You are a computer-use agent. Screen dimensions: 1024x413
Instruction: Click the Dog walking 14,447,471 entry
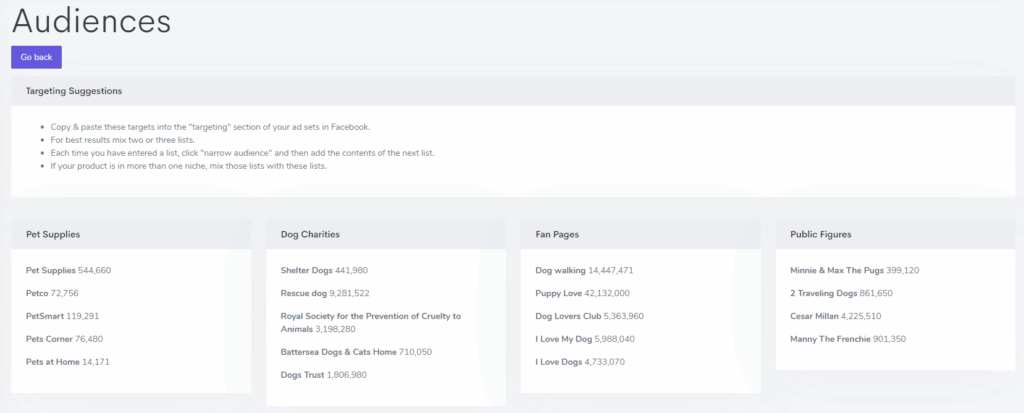pyautogui.click(x=584, y=270)
